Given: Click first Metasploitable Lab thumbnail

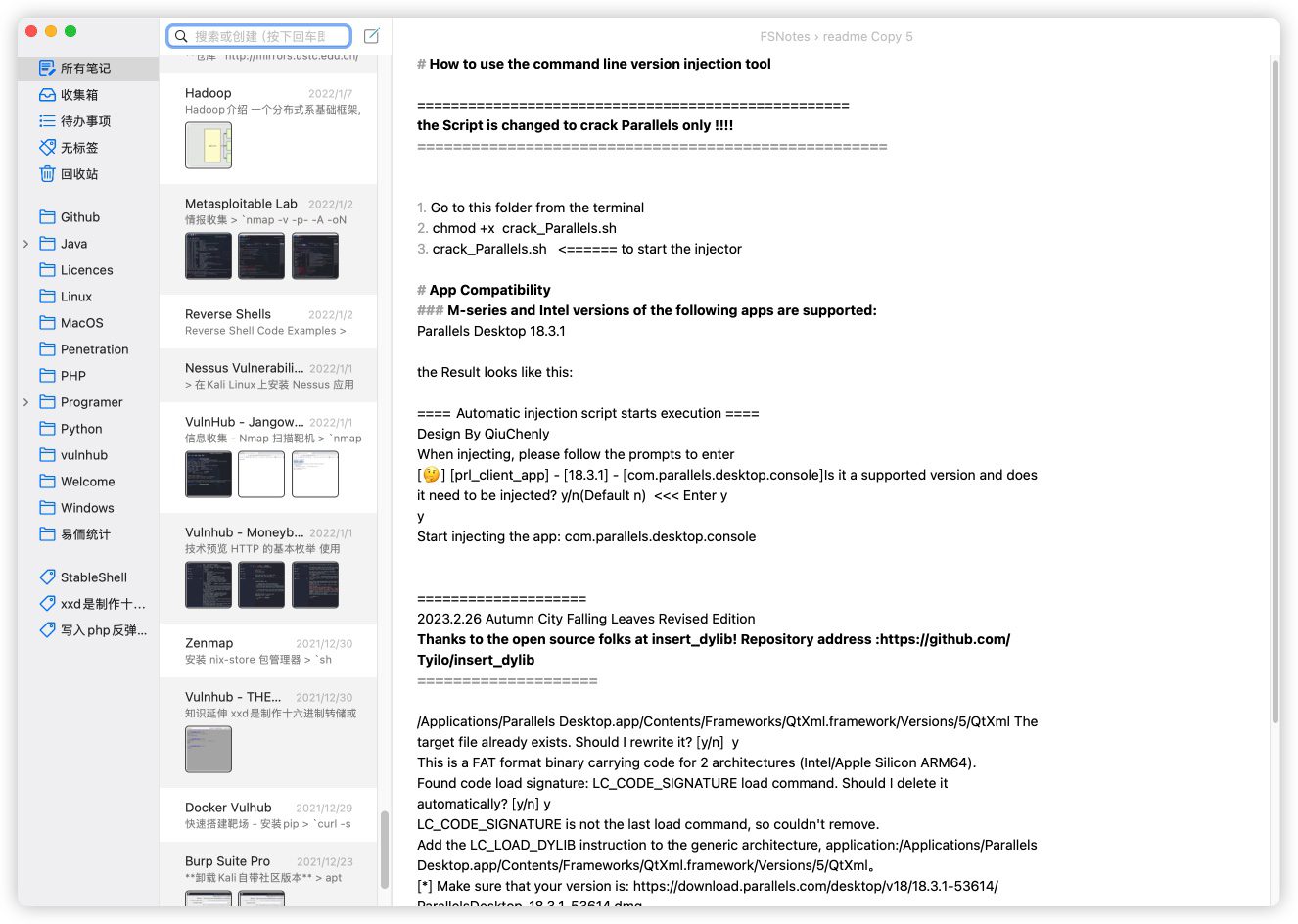Looking at the screenshot, I should (209, 256).
